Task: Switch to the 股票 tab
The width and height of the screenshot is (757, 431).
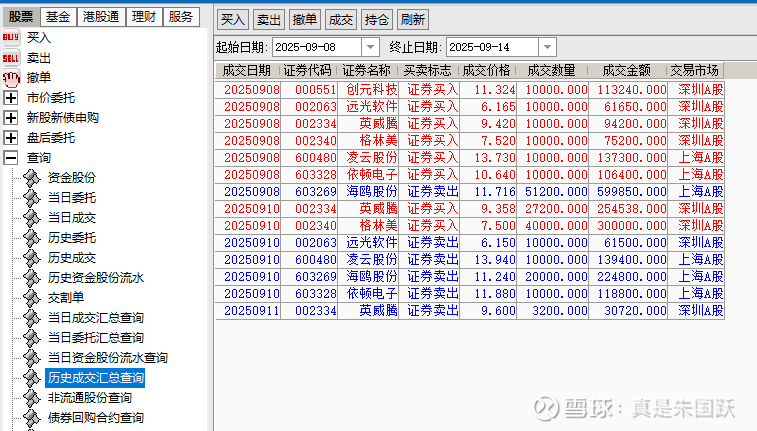Action: point(21,17)
